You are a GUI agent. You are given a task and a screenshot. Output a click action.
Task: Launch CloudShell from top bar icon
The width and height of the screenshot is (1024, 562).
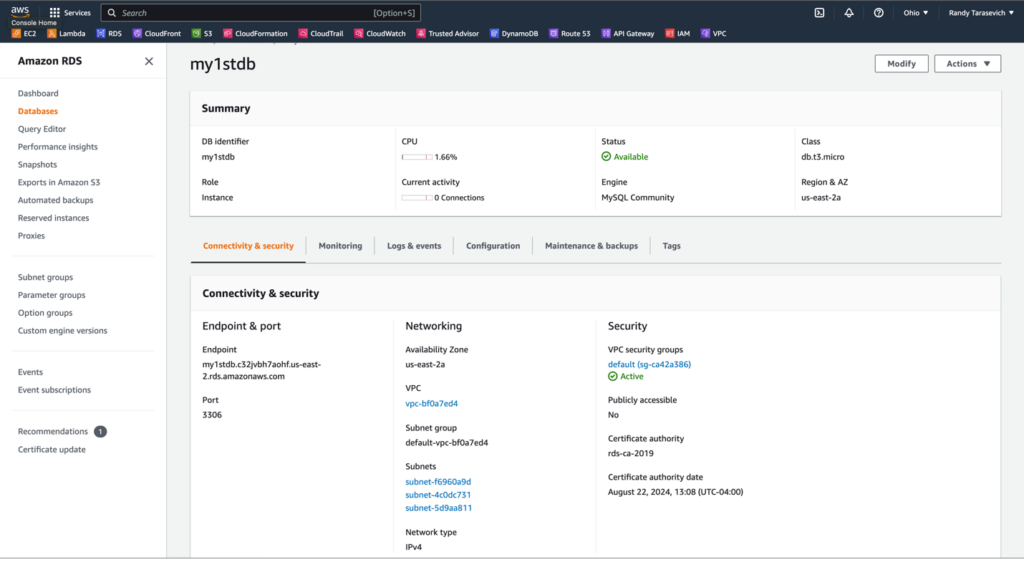[819, 12]
